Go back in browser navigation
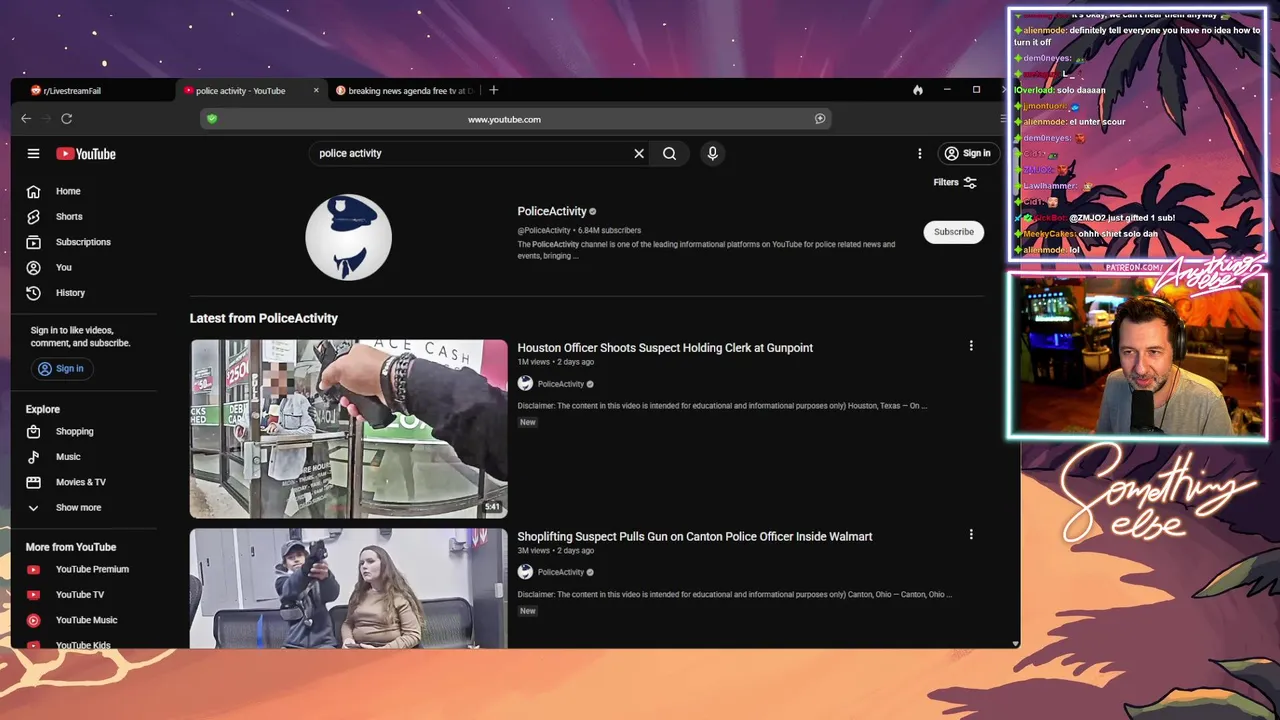This screenshot has width=1280, height=720. (26, 119)
